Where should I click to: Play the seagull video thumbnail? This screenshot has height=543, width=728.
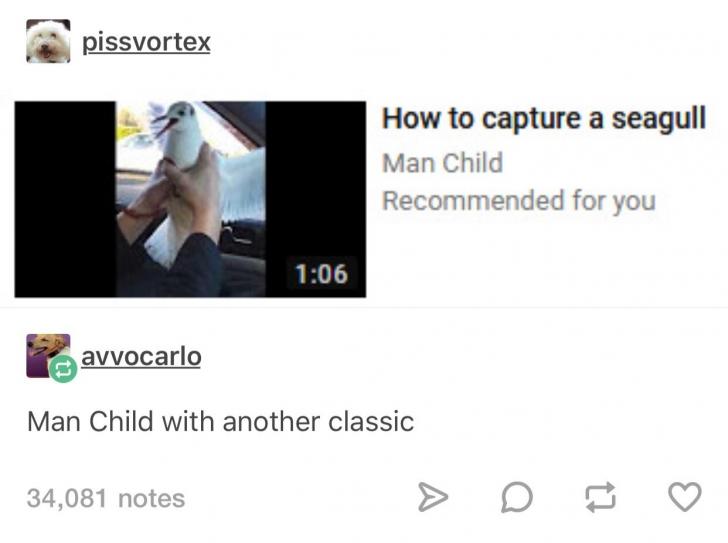coord(190,199)
